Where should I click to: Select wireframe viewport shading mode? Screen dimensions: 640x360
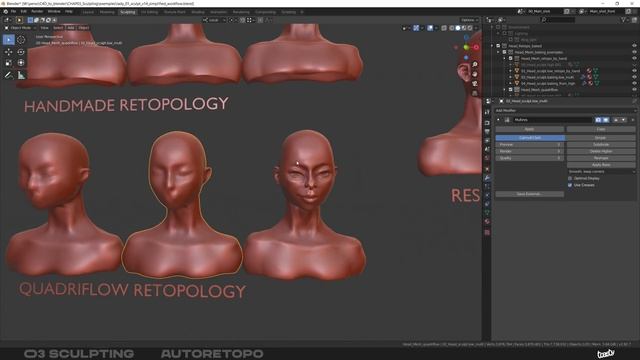point(451,28)
